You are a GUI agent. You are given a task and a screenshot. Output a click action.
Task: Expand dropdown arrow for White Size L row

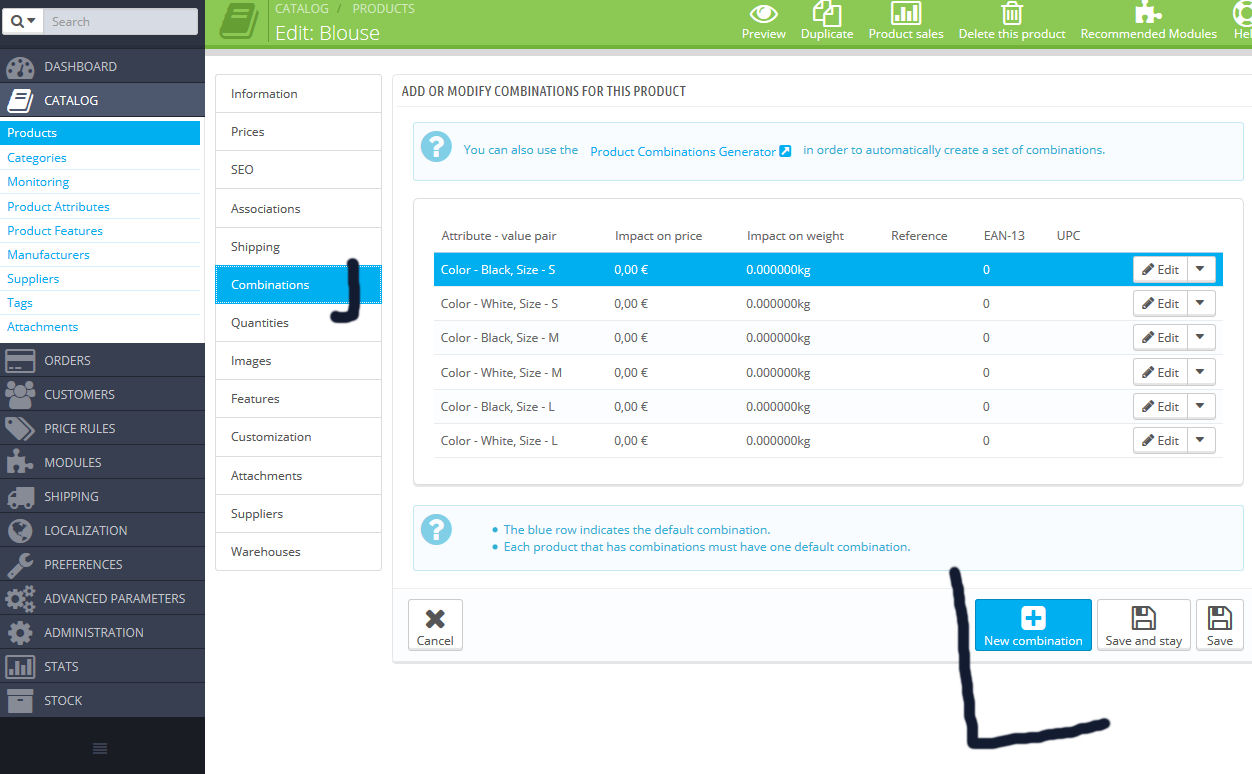(x=1201, y=441)
